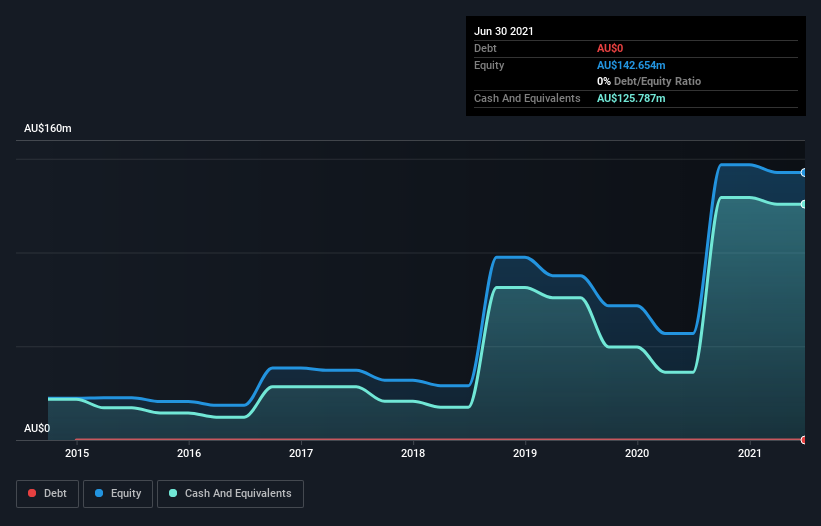821x526 pixels.
Task: Click the 2015 axis label
Action: point(77,453)
